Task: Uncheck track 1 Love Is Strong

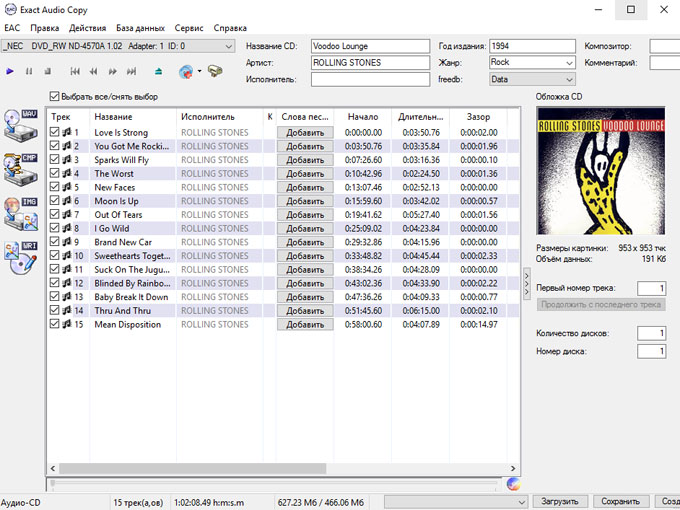Action: (55, 132)
